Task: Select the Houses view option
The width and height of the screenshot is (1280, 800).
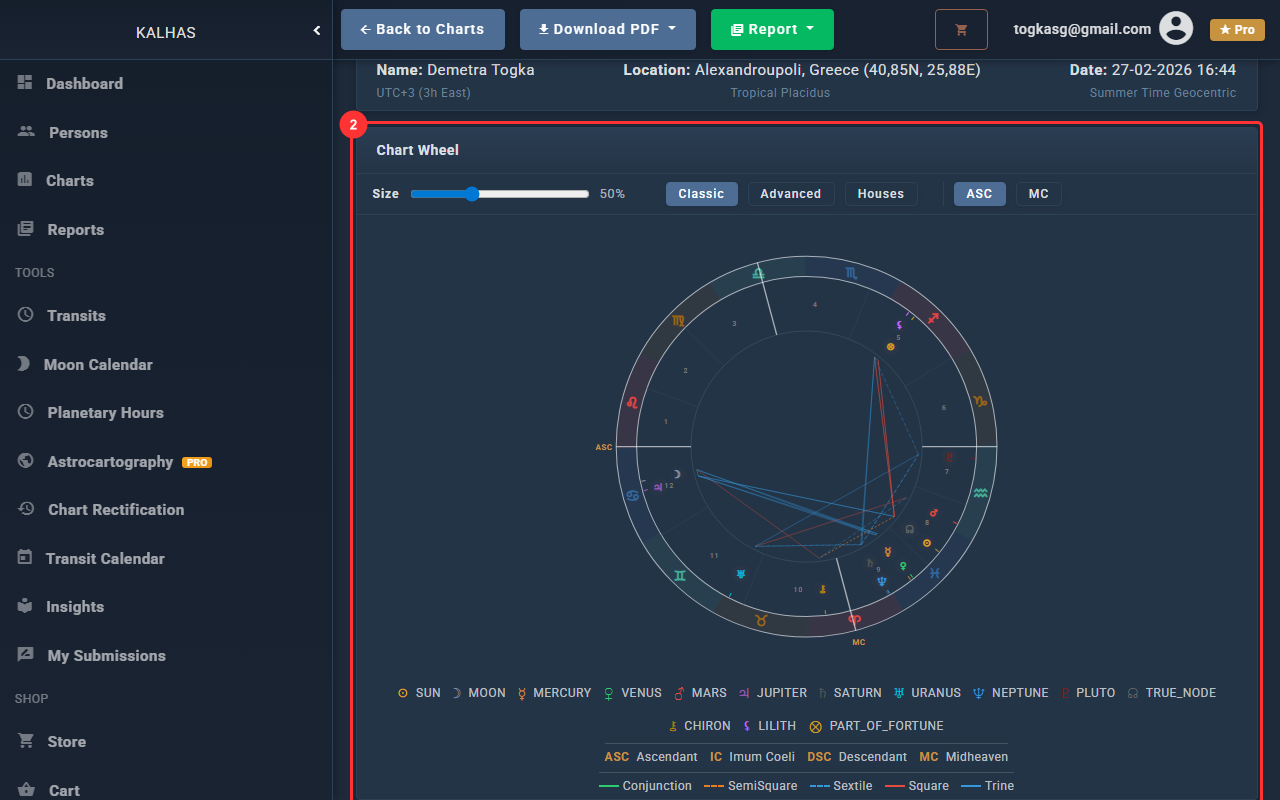Action: (880, 194)
